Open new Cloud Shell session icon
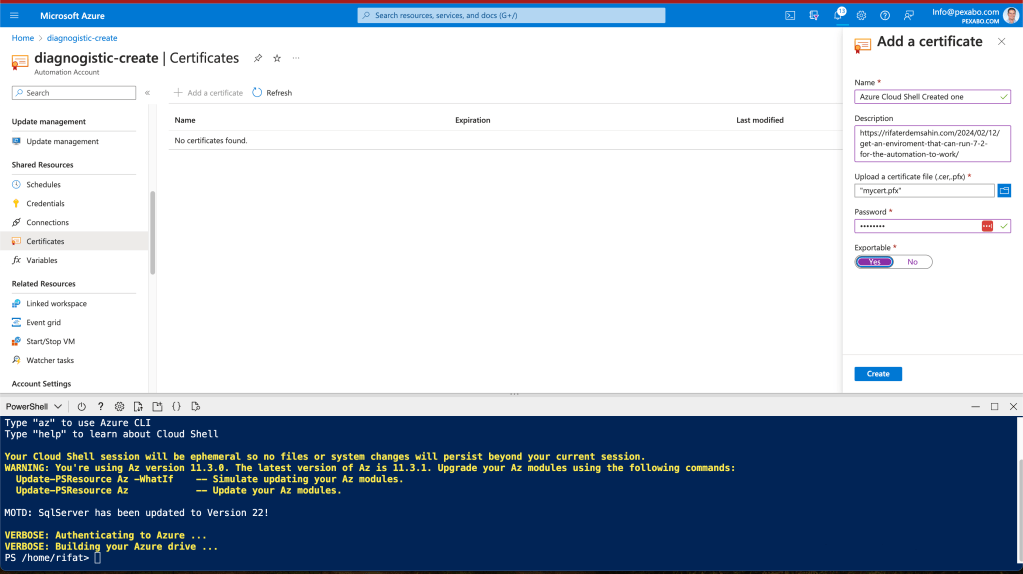This screenshot has width=1023, height=574. (x=157, y=406)
